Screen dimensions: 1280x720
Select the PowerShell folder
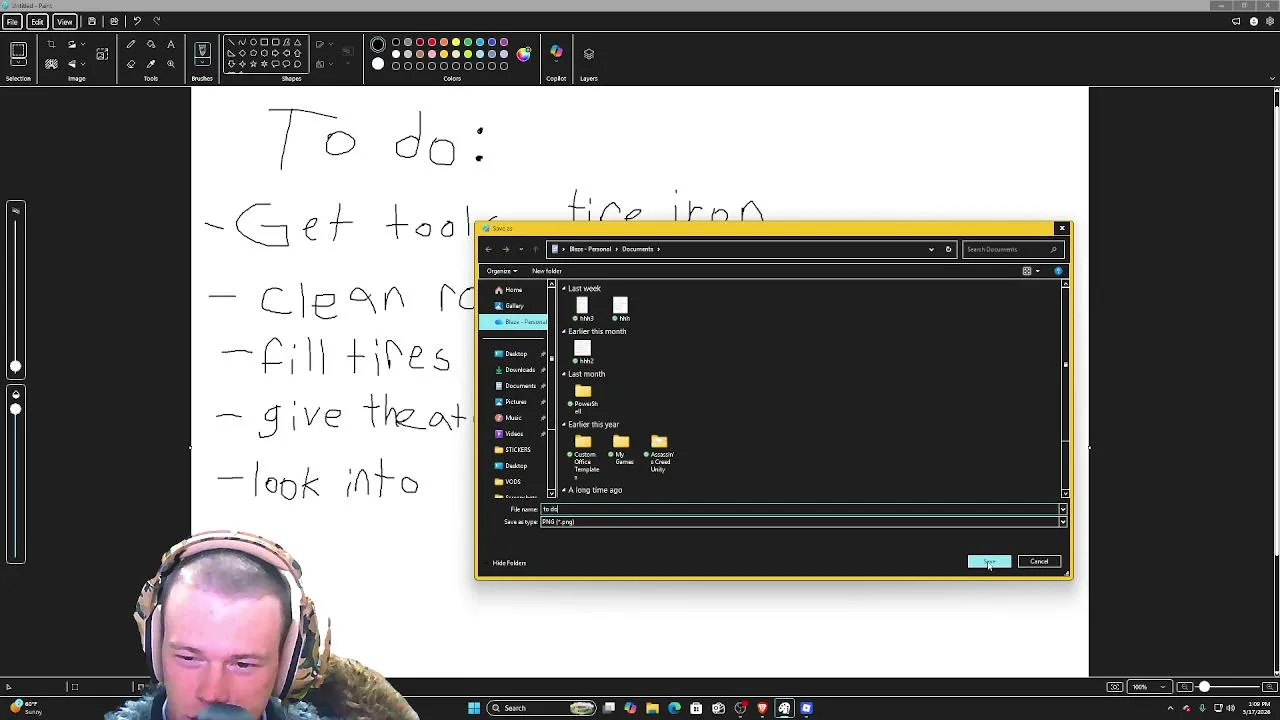pyautogui.click(x=583, y=397)
